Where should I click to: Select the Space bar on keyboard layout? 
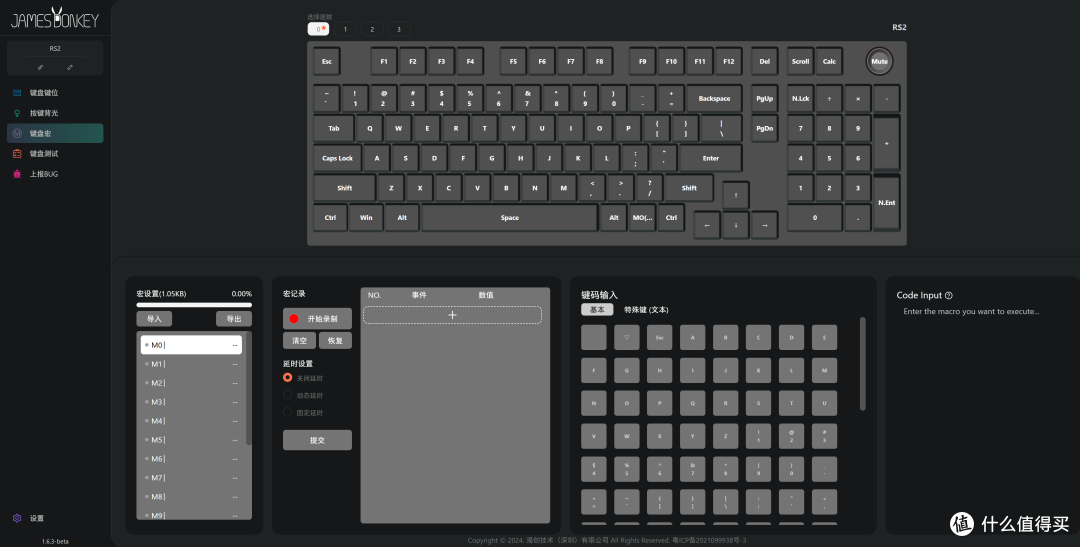coord(510,218)
